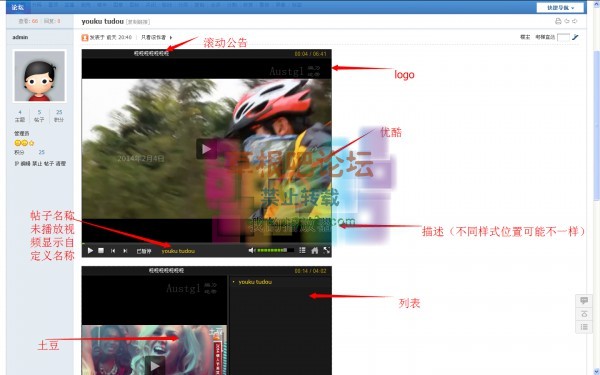Open admin's 主题 count of 4

click(20, 112)
